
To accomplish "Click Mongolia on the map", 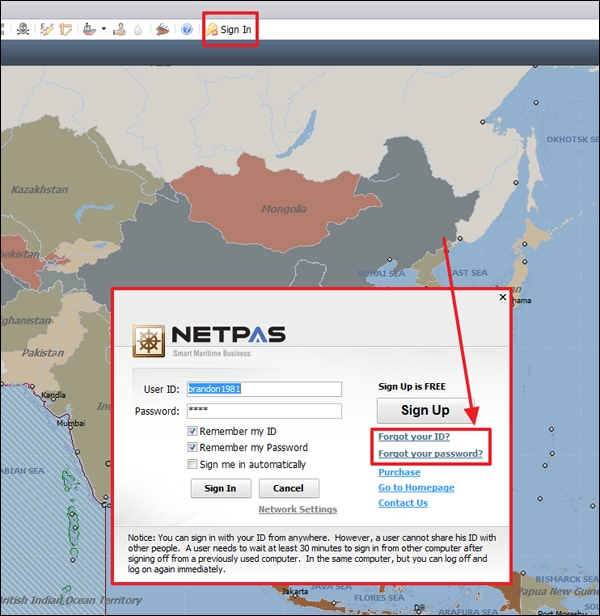I will [284, 209].
